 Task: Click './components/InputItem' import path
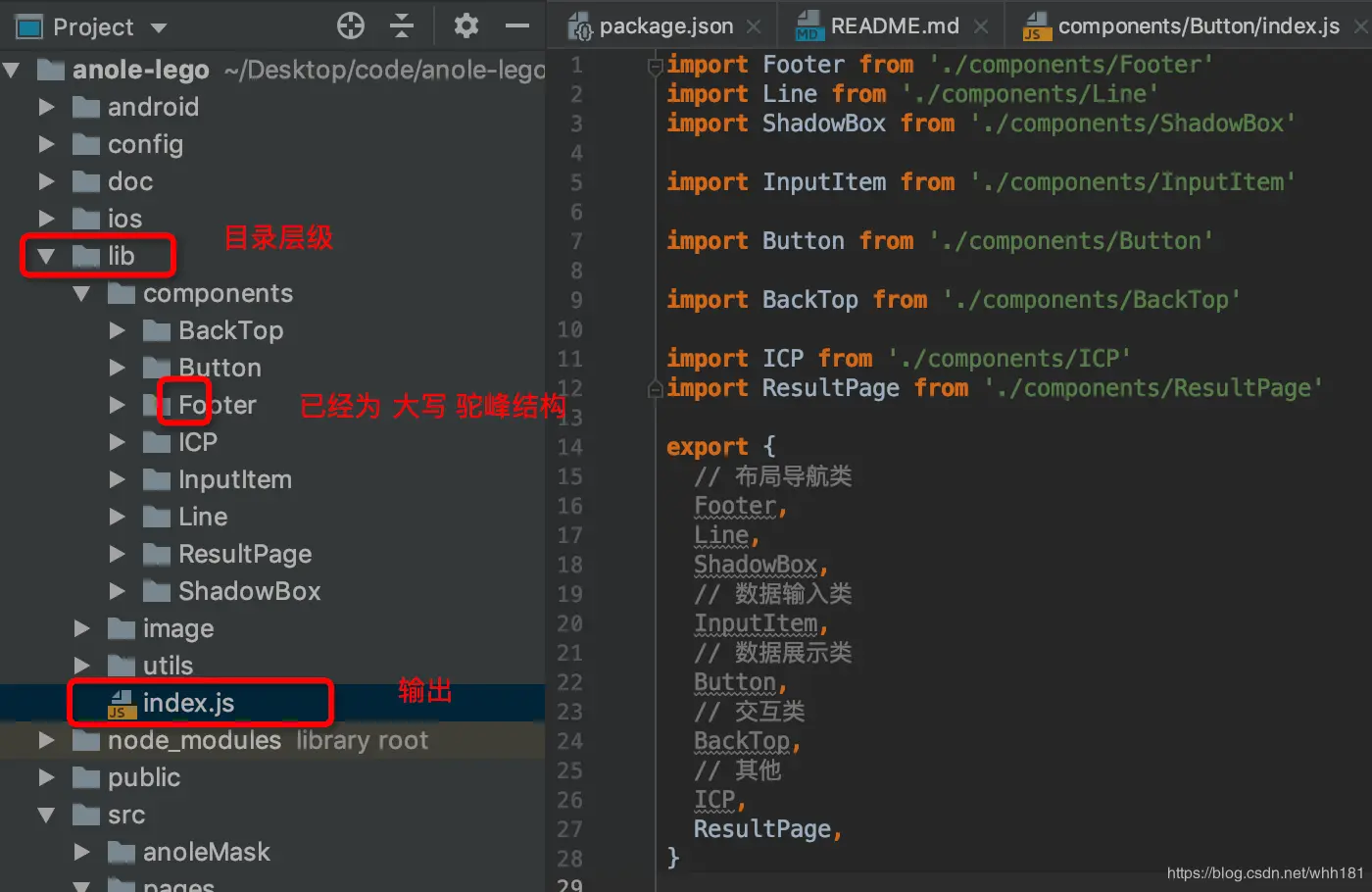pos(1133,182)
